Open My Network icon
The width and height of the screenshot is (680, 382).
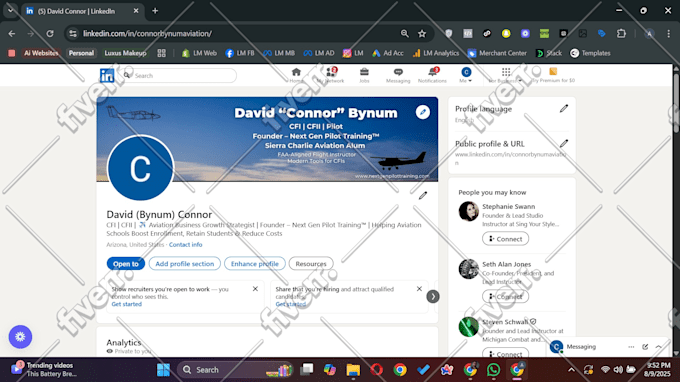[331, 72]
